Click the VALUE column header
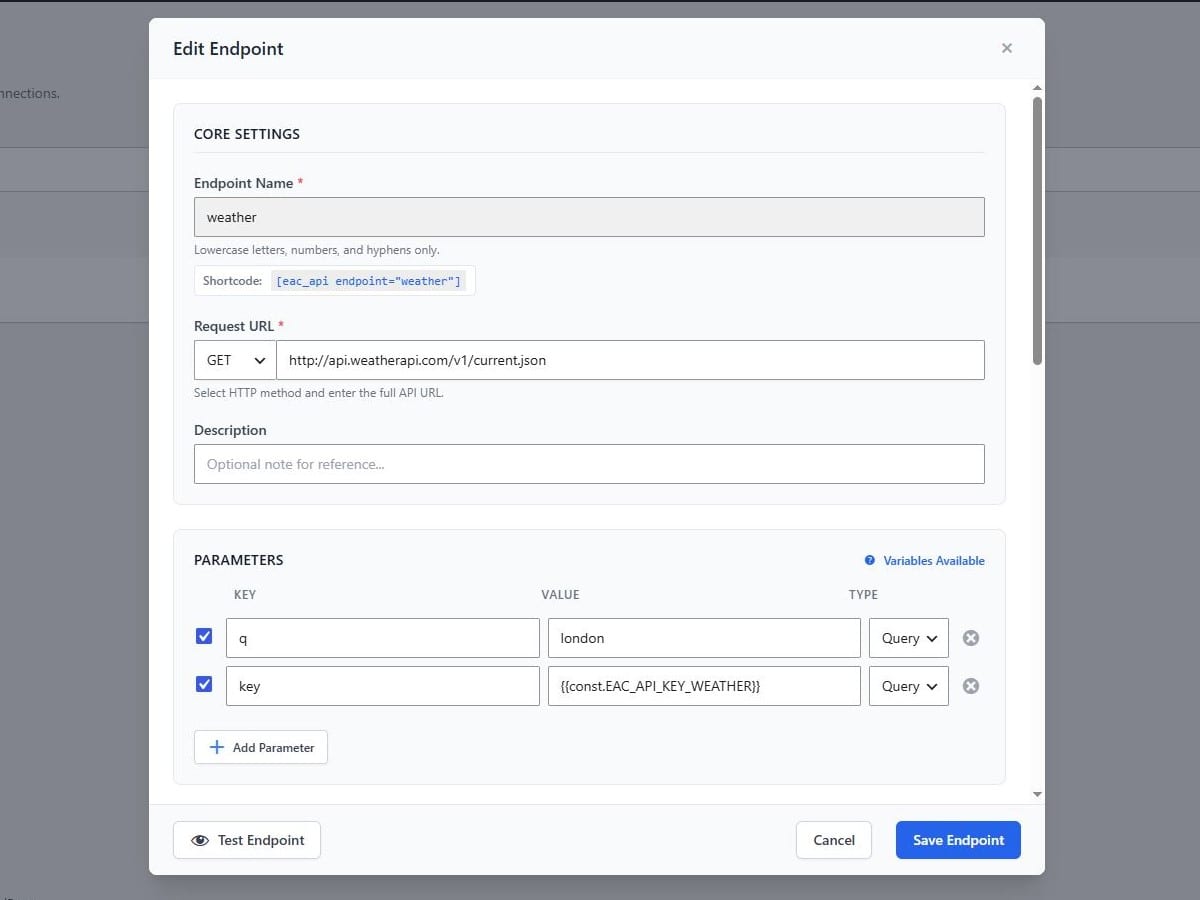Viewport: 1200px width, 900px height. [560, 594]
